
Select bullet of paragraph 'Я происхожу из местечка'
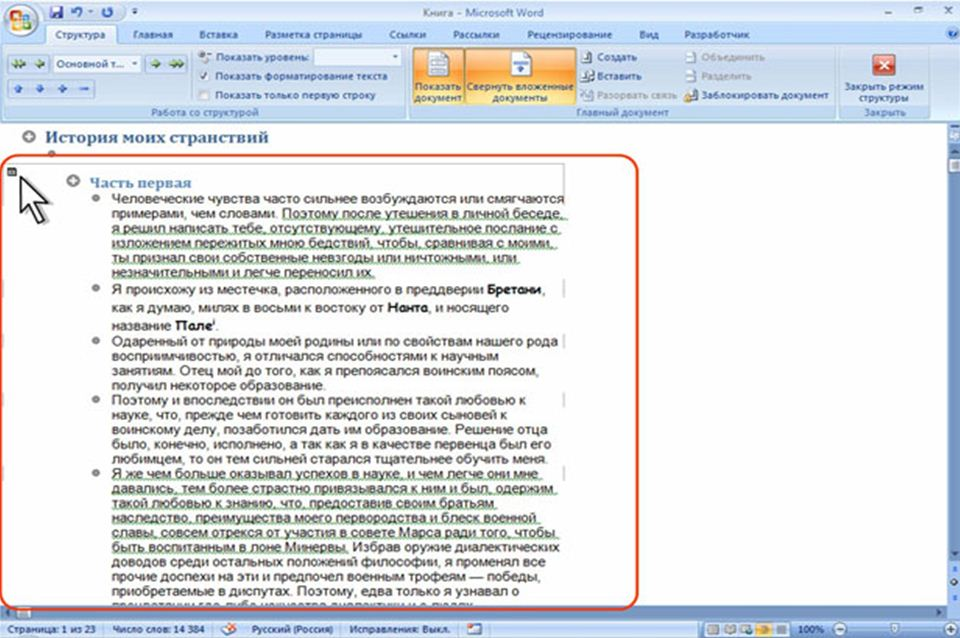(96, 288)
